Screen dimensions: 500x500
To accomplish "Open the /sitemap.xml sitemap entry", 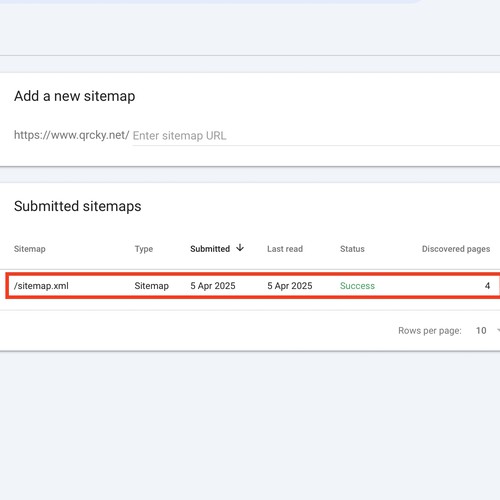I will [41, 286].
